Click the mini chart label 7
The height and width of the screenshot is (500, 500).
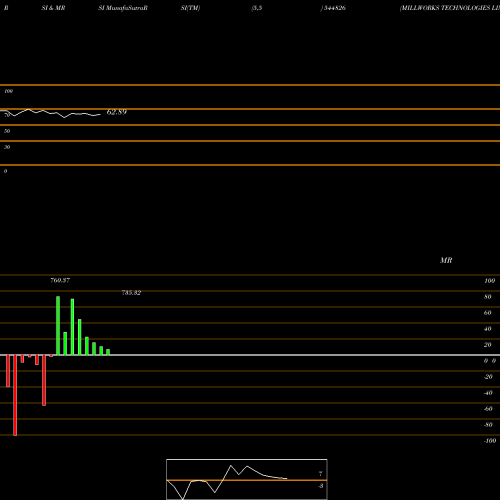tap(321, 474)
